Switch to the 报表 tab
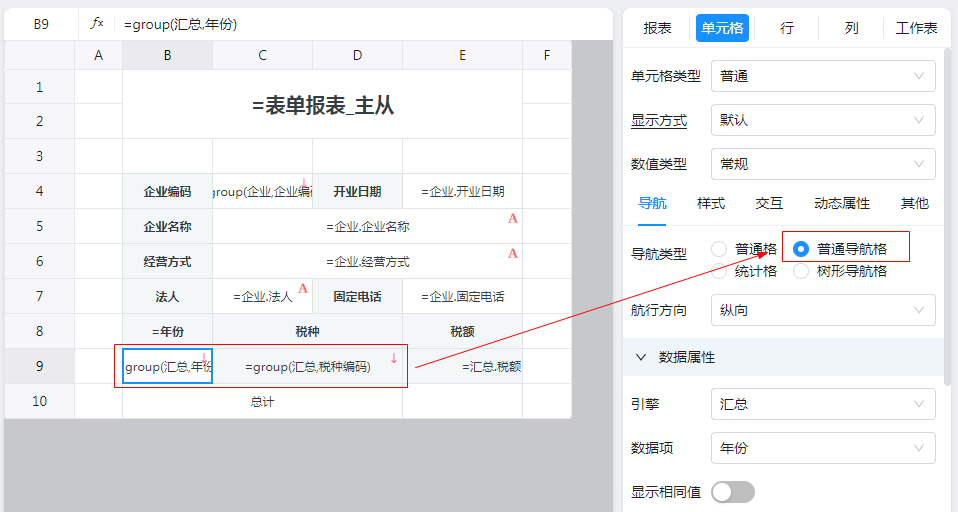The image size is (958, 512). (x=657, y=28)
